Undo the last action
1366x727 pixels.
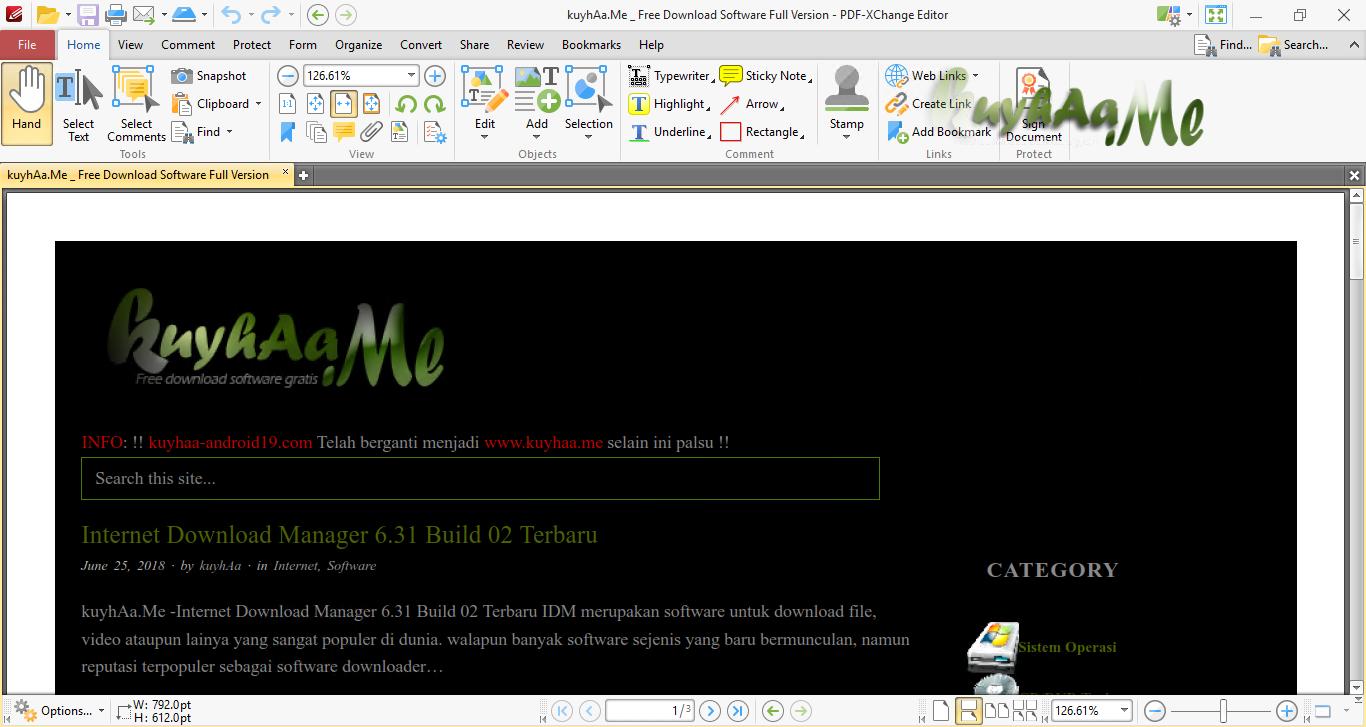tap(231, 15)
